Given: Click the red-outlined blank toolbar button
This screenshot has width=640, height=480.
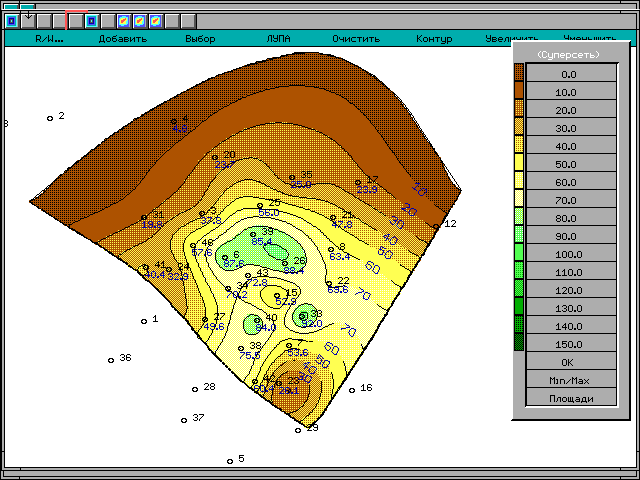Looking at the screenshot, I should (x=75, y=20).
